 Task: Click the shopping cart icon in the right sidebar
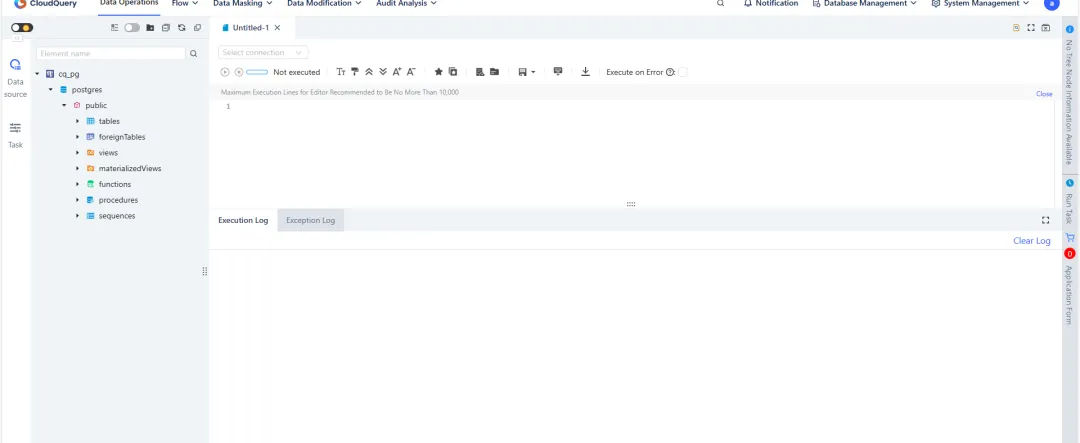click(x=1069, y=238)
